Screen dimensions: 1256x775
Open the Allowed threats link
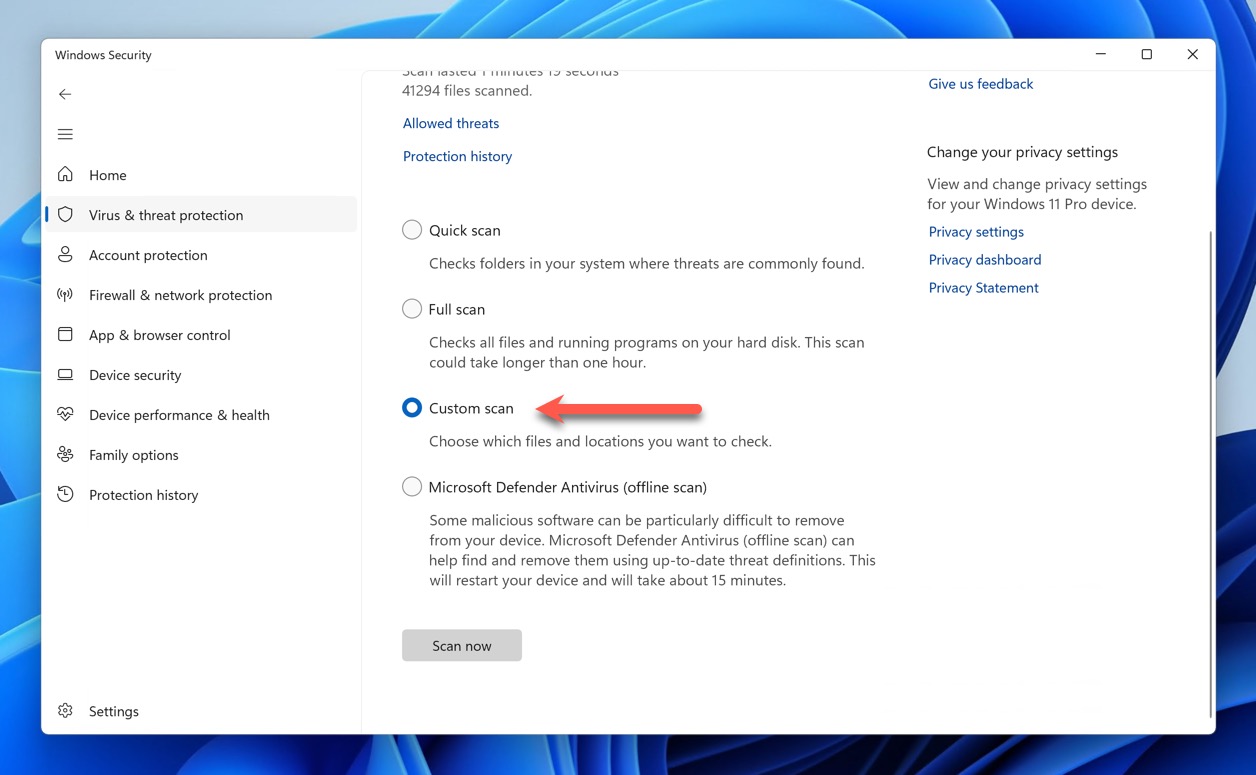[x=451, y=123]
